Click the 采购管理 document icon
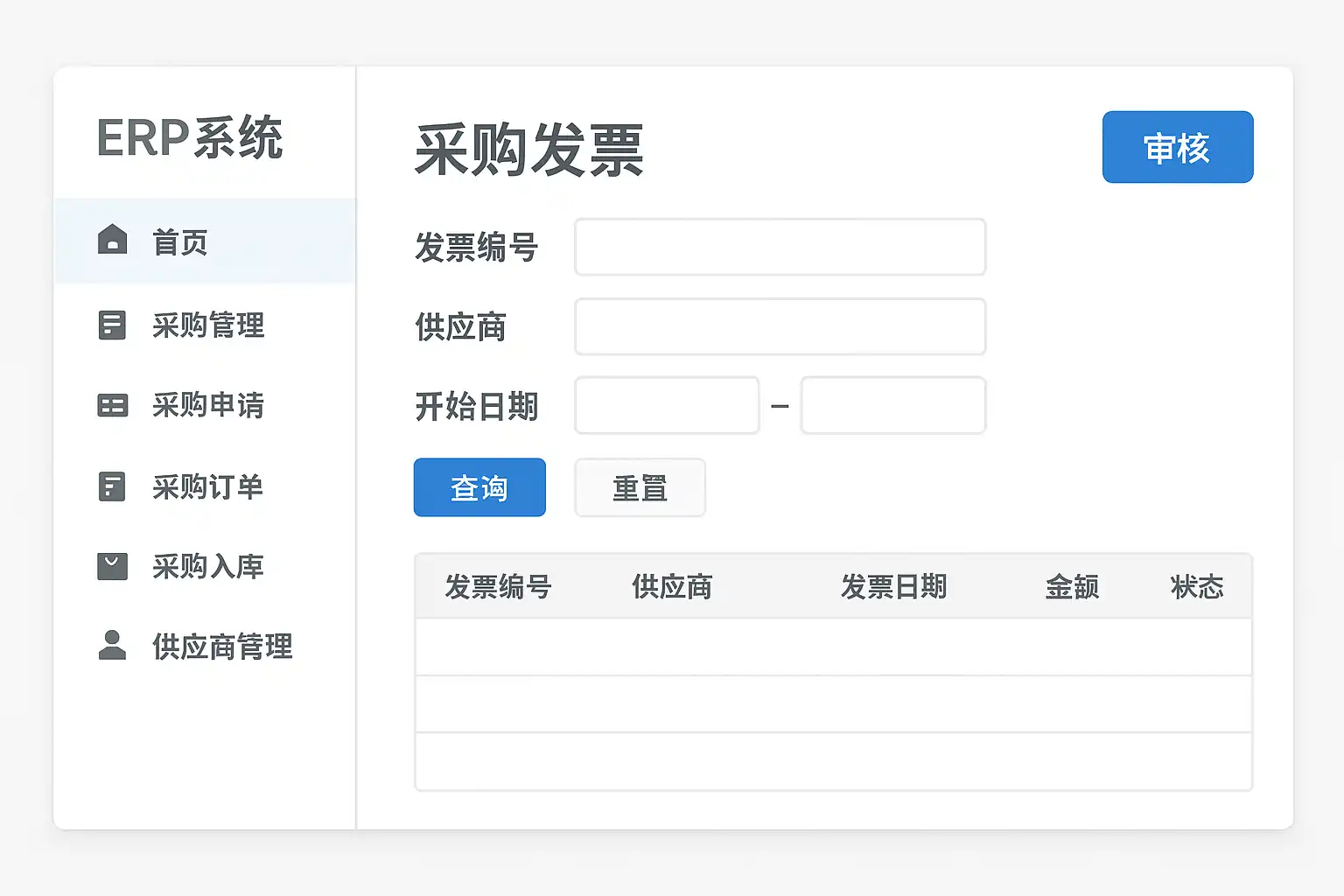 click(112, 325)
